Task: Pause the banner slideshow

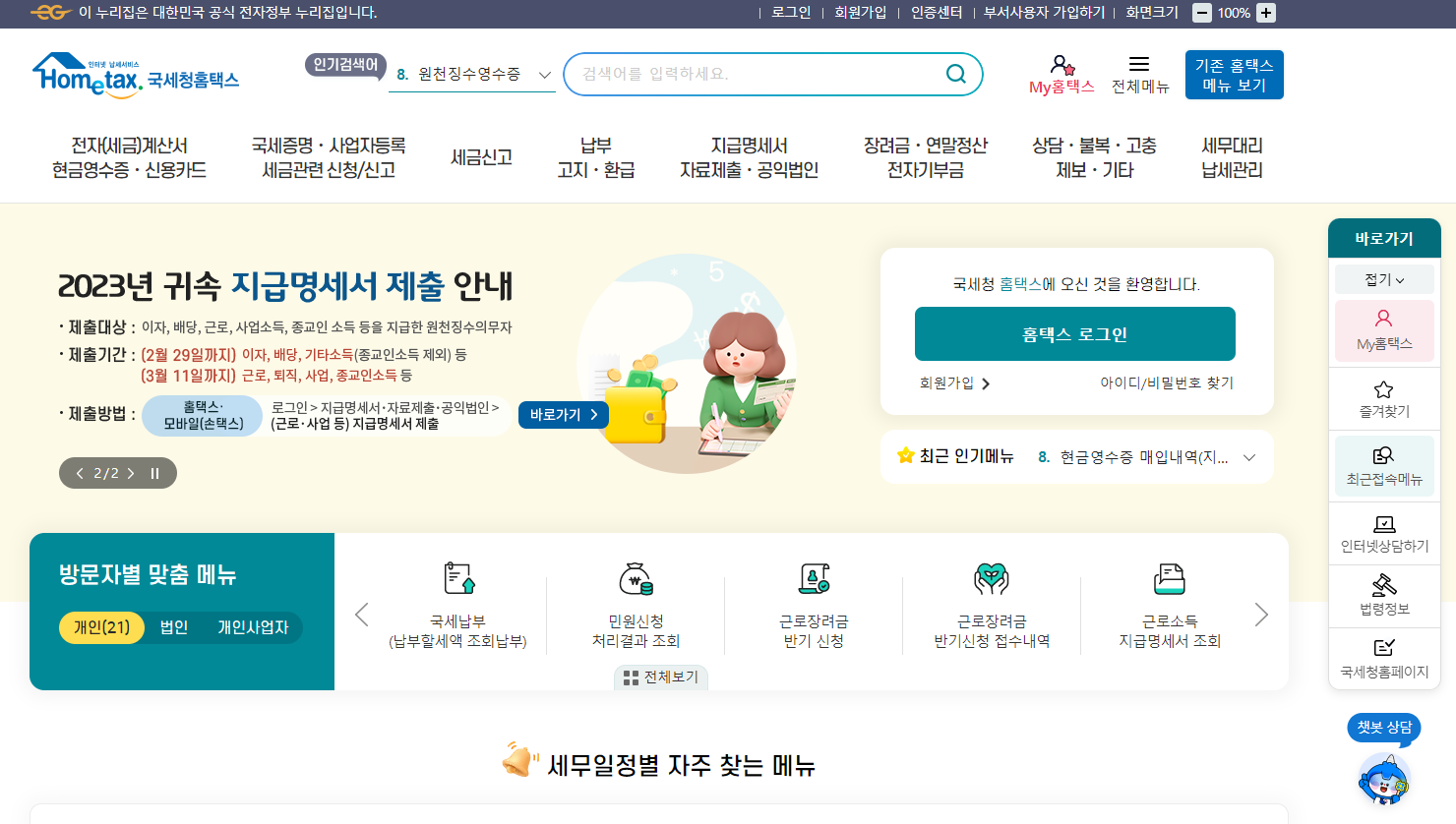Action: 153,473
